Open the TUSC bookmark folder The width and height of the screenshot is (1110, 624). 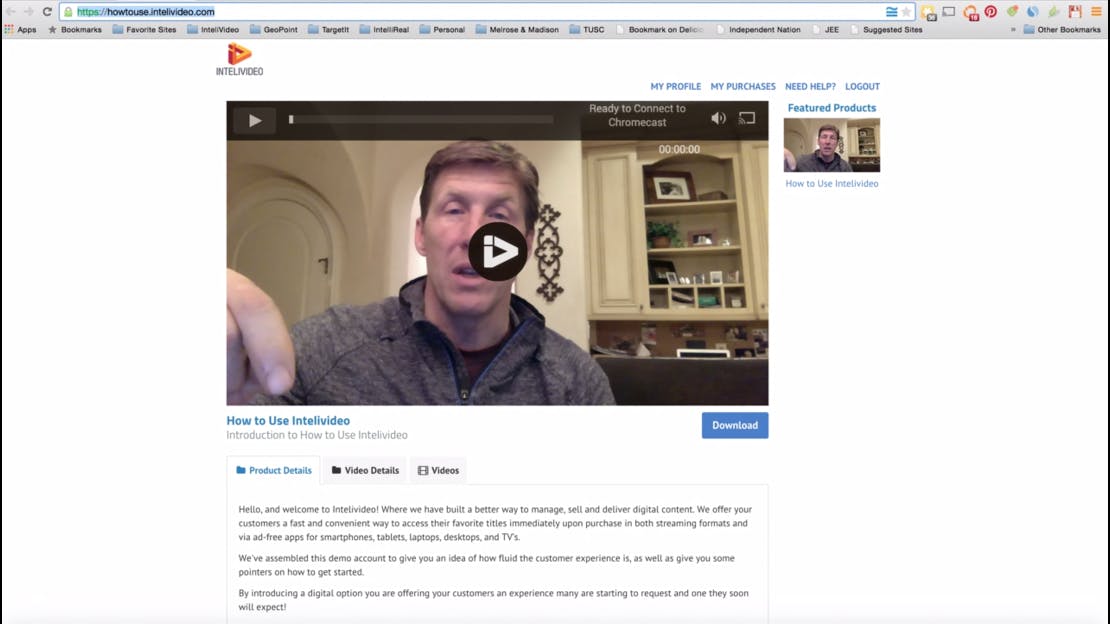click(x=587, y=30)
